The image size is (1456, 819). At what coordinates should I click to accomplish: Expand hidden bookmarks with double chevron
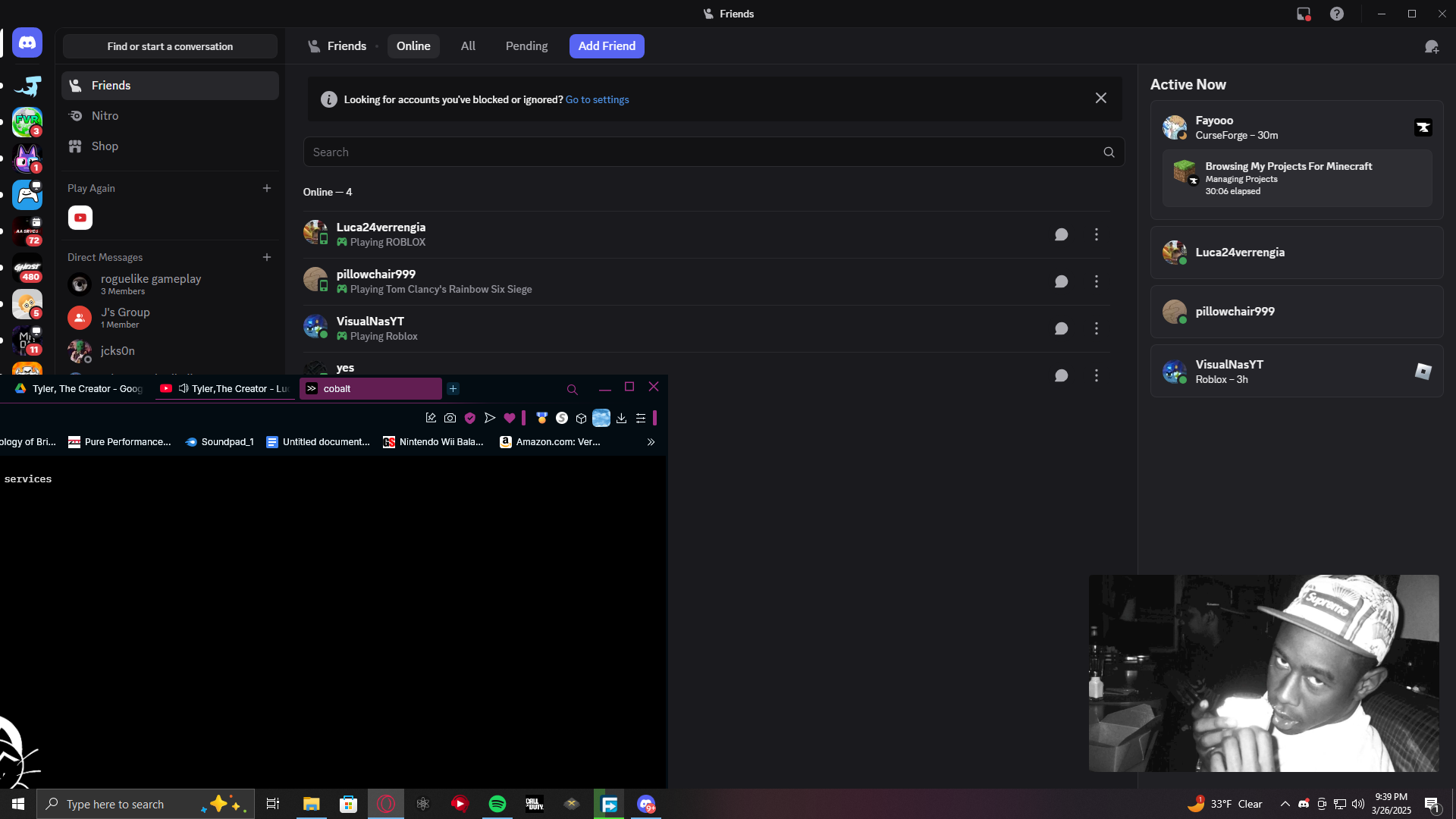point(651,442)
